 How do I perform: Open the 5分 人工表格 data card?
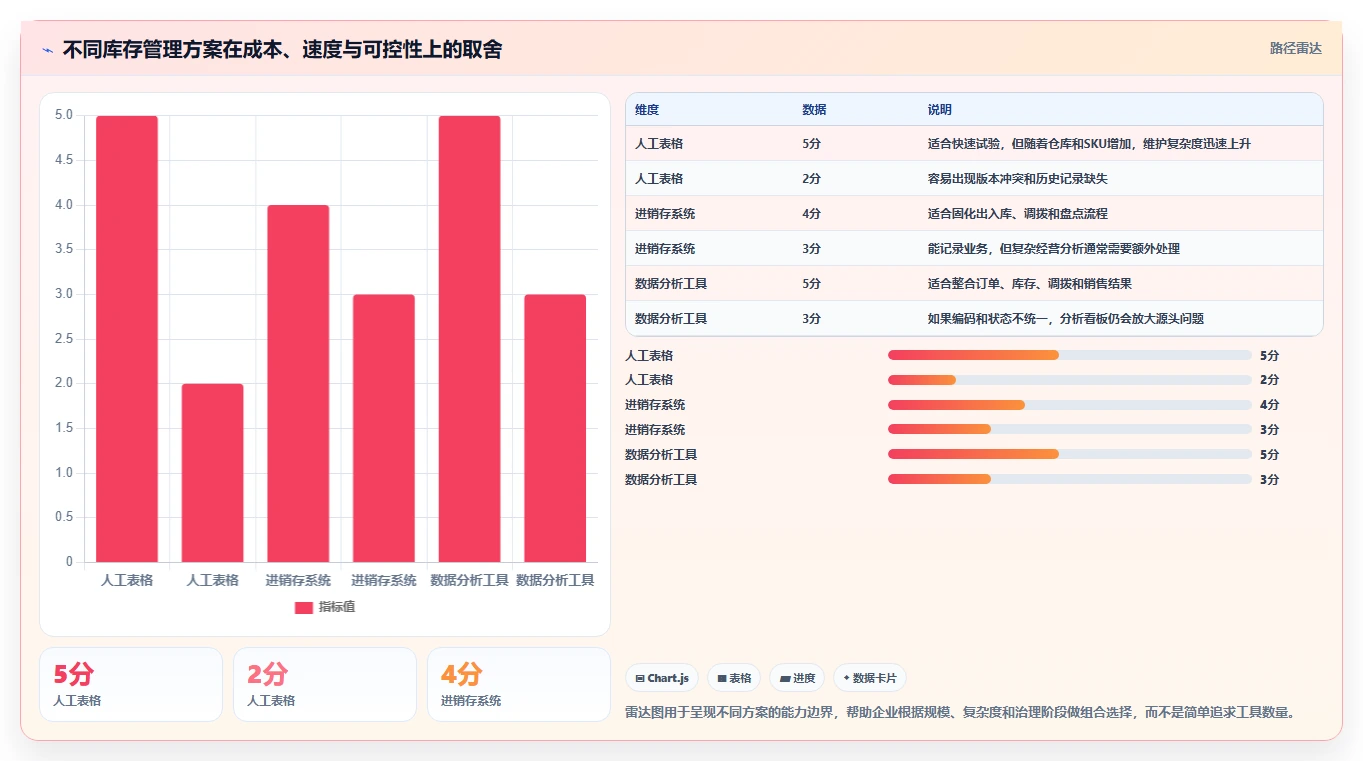click(x=131, y=684)
